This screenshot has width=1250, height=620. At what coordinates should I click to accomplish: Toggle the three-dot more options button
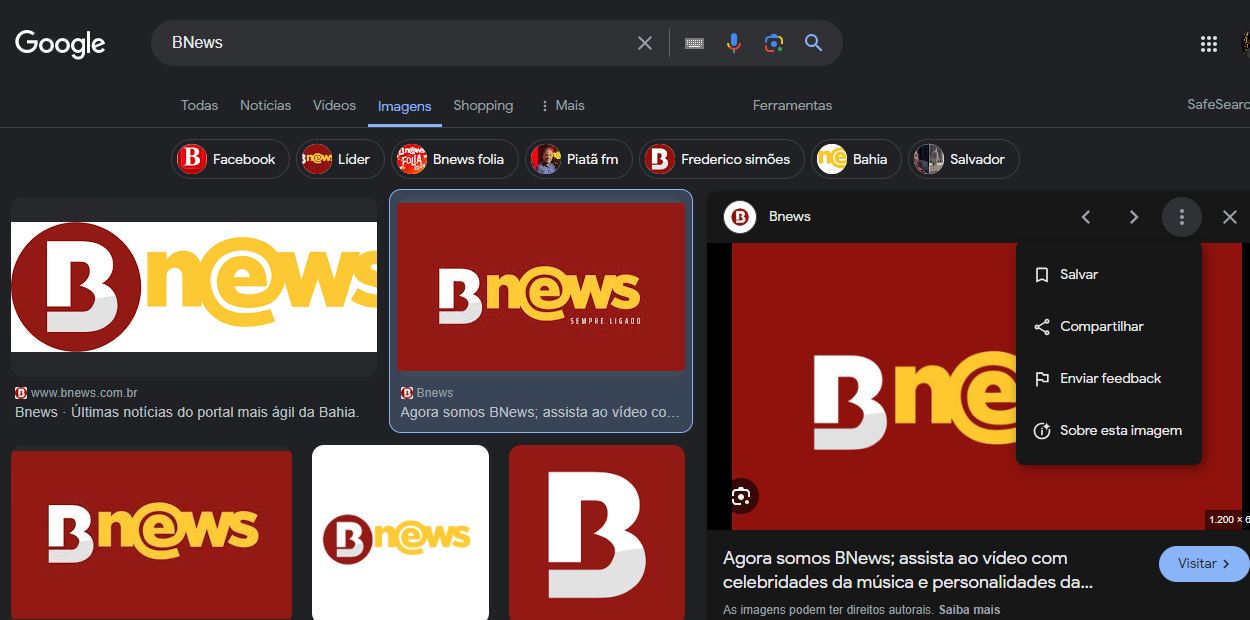[1182, 217]
